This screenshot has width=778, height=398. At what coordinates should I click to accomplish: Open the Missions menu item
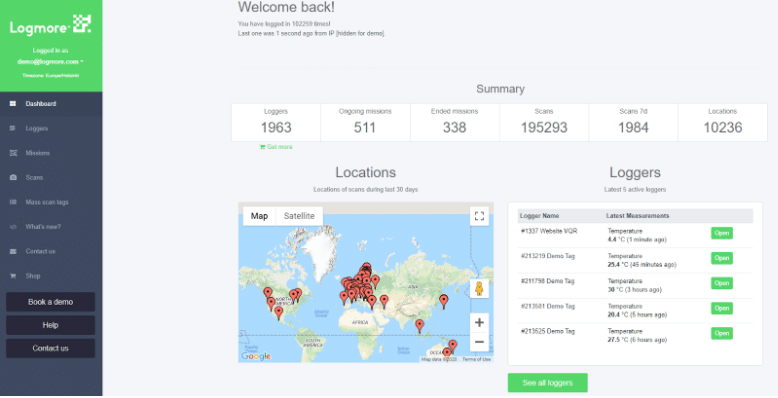pyautogui.click(x=51, y=153)
